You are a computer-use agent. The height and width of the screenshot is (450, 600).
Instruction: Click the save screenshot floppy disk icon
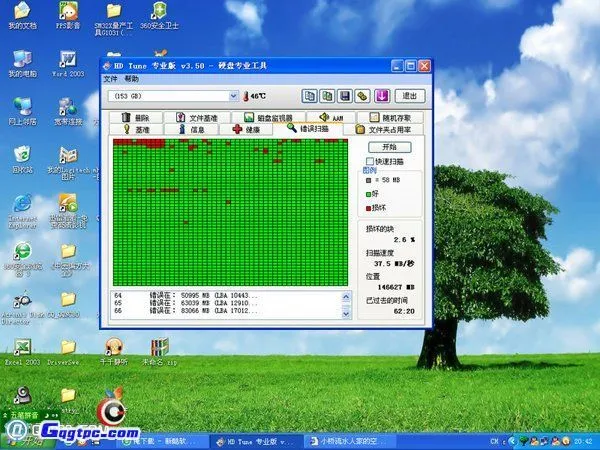click(x=344, y=96)
